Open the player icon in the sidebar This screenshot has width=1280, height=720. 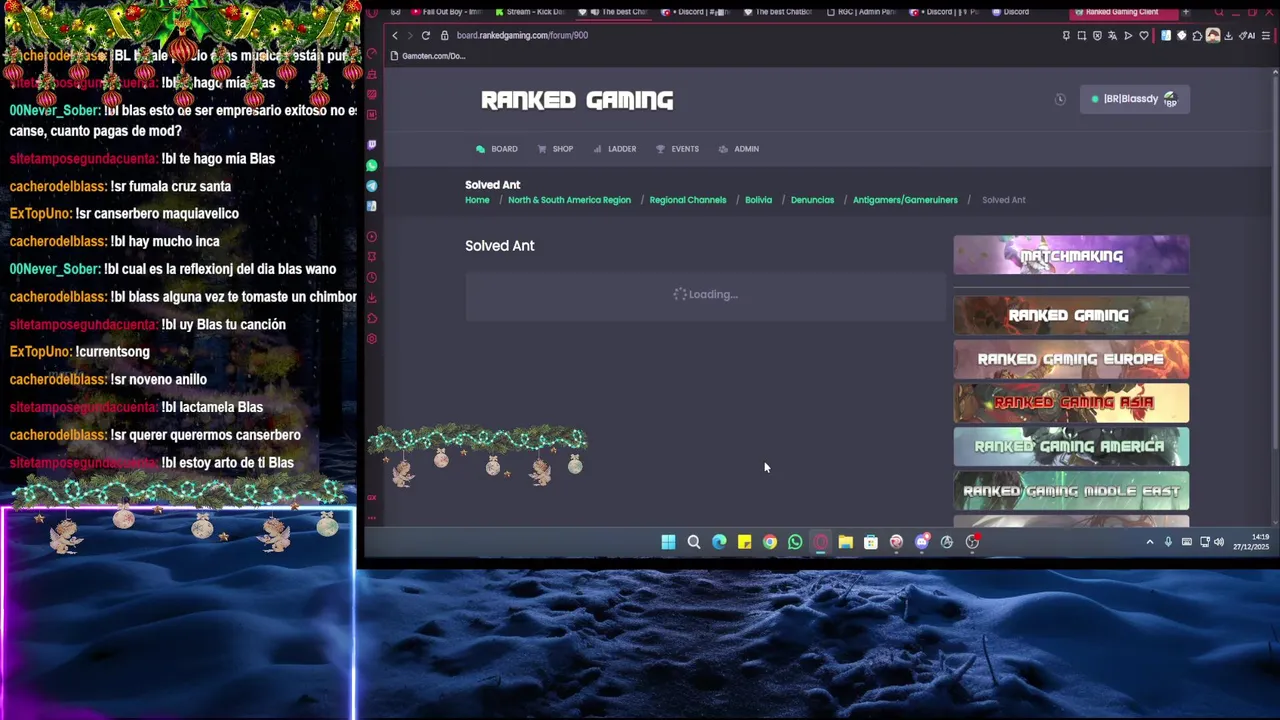coord(372,237)
